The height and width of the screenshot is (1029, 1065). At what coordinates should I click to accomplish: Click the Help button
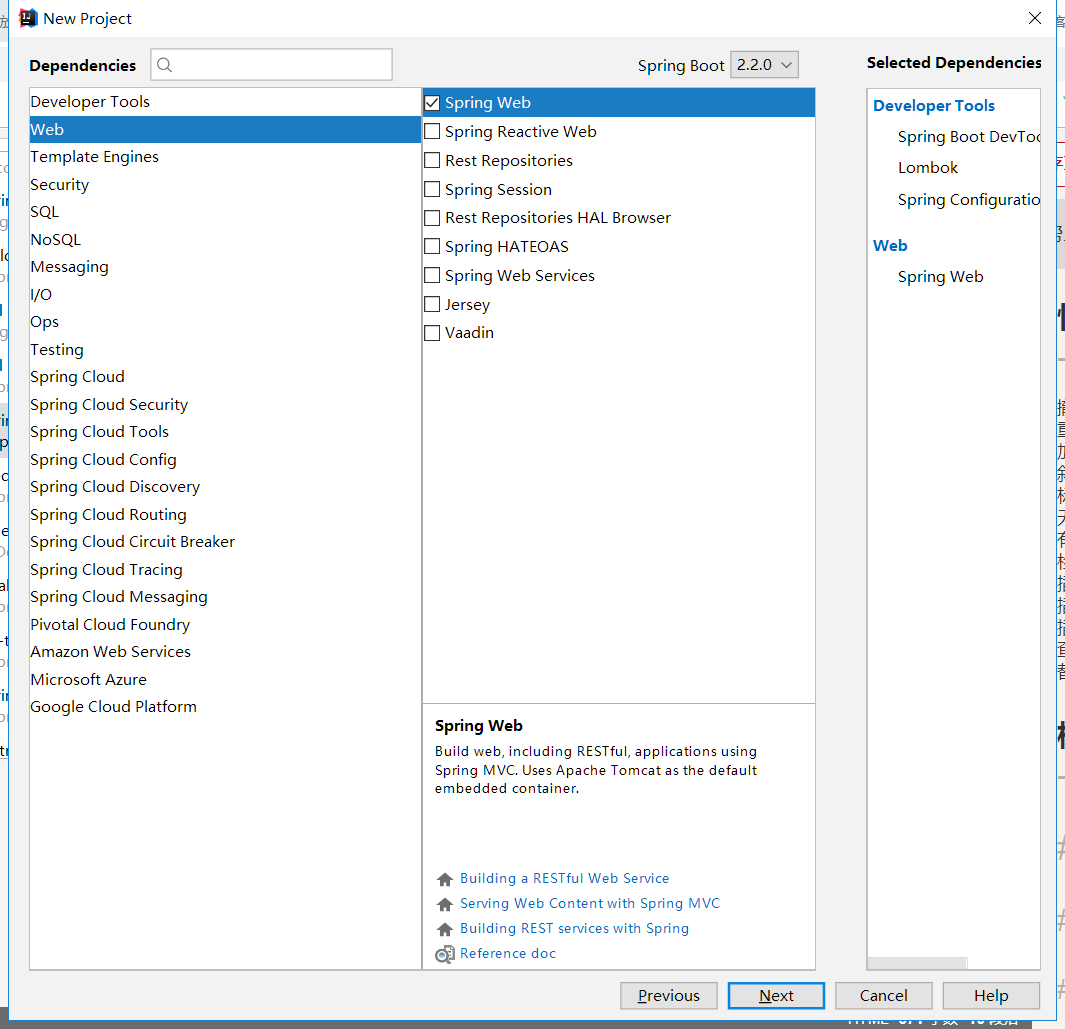(991, 996)
